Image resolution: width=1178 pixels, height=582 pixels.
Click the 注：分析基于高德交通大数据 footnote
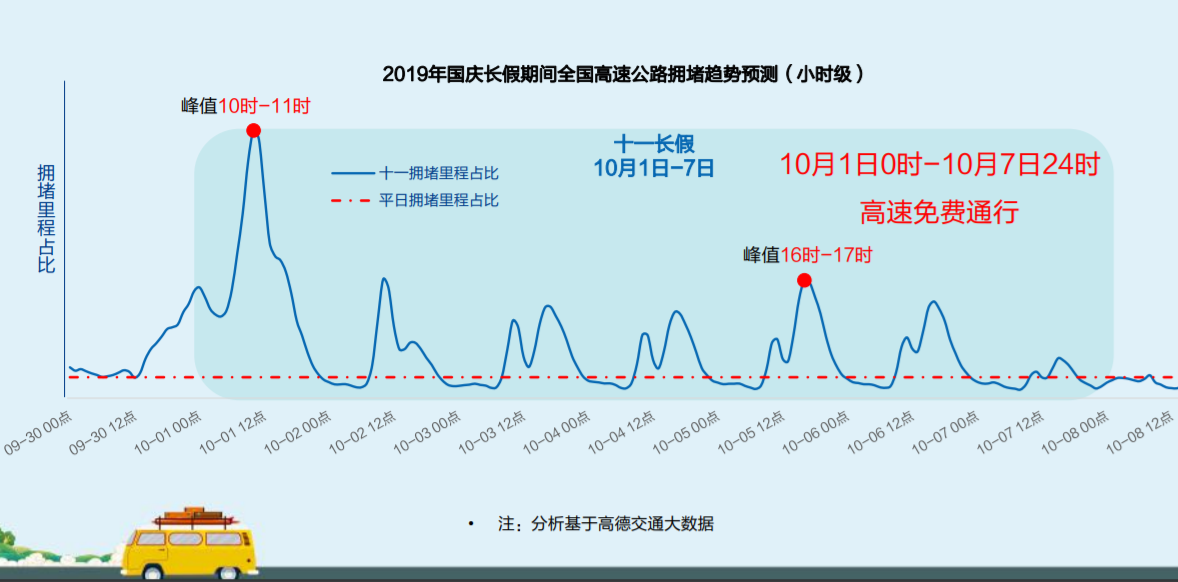(x=605, y=524)
